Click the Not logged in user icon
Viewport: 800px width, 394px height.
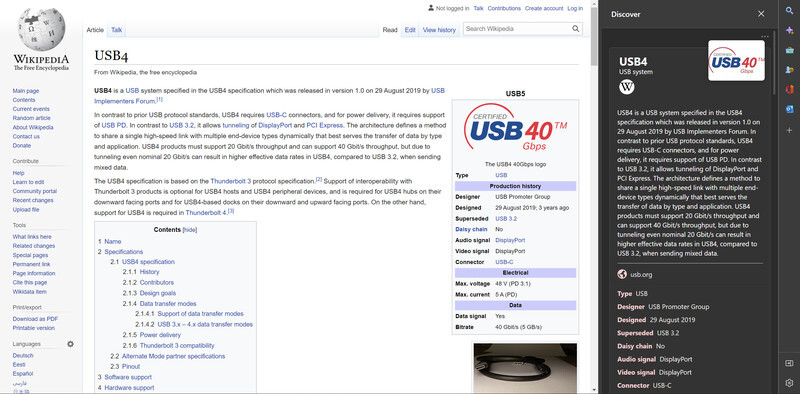[431, 8]
